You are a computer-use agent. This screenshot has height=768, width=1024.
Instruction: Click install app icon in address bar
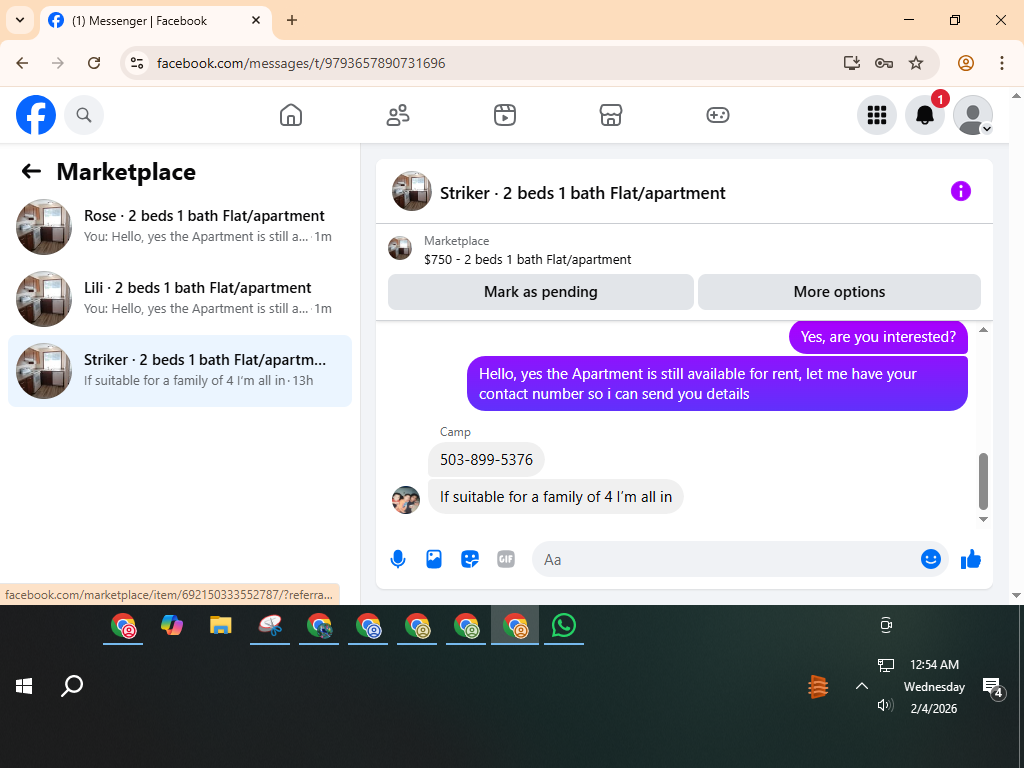(851, 63)
